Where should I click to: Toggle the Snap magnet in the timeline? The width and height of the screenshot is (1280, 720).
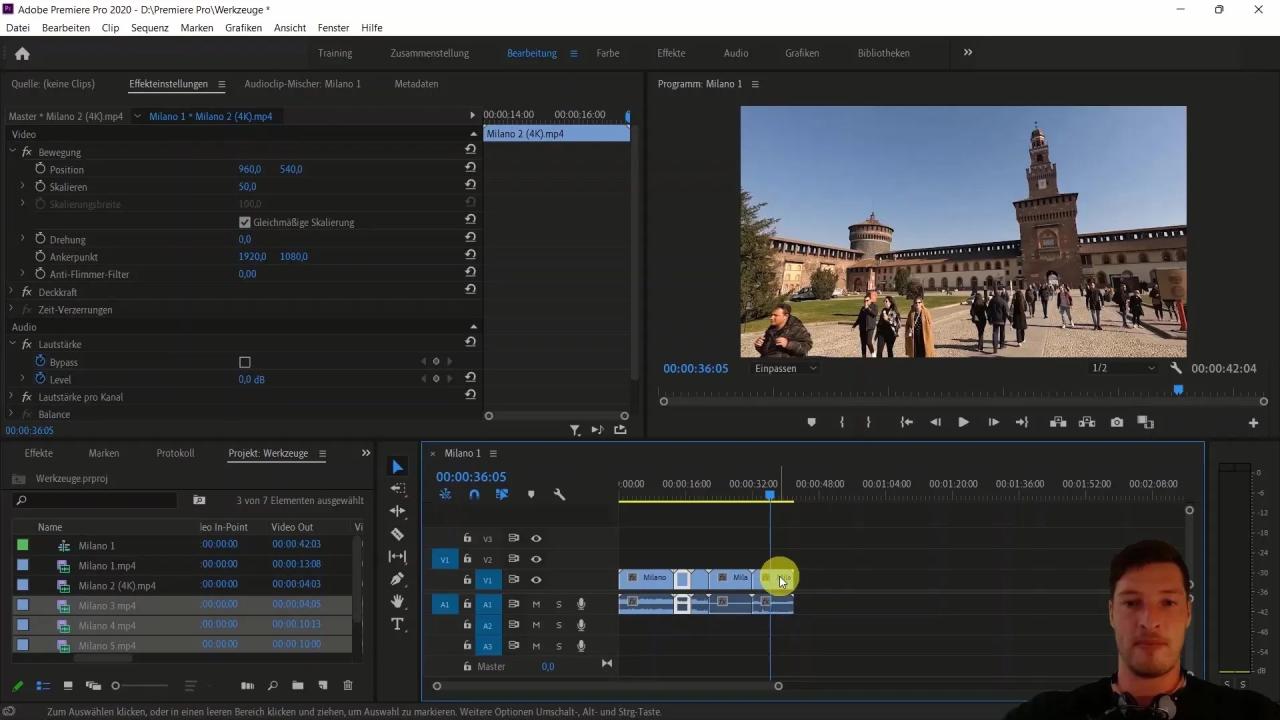[x=474, y=494]
